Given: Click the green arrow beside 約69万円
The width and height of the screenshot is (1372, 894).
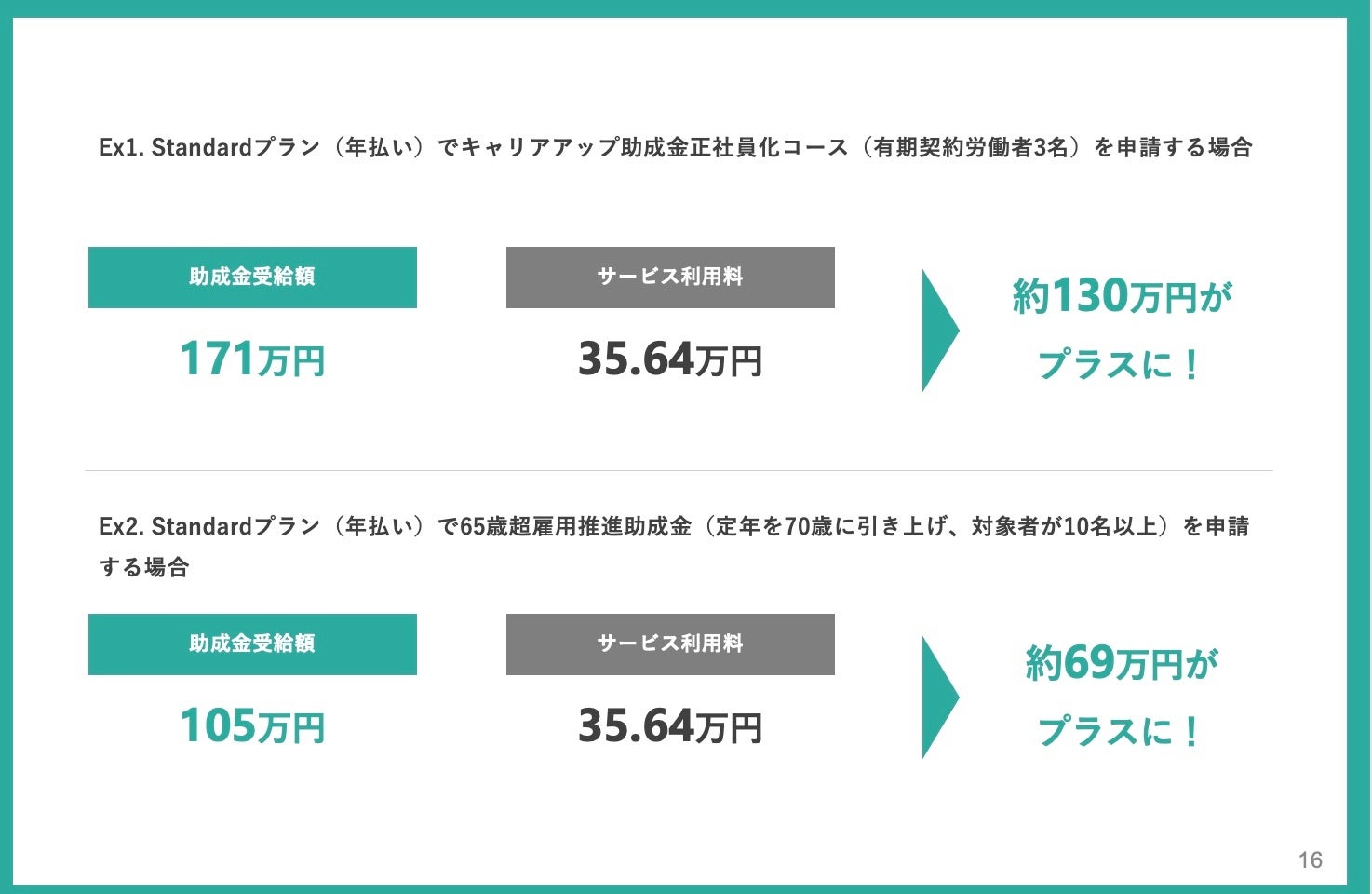Looking at the screenshot, I should (x=937, y=698).
